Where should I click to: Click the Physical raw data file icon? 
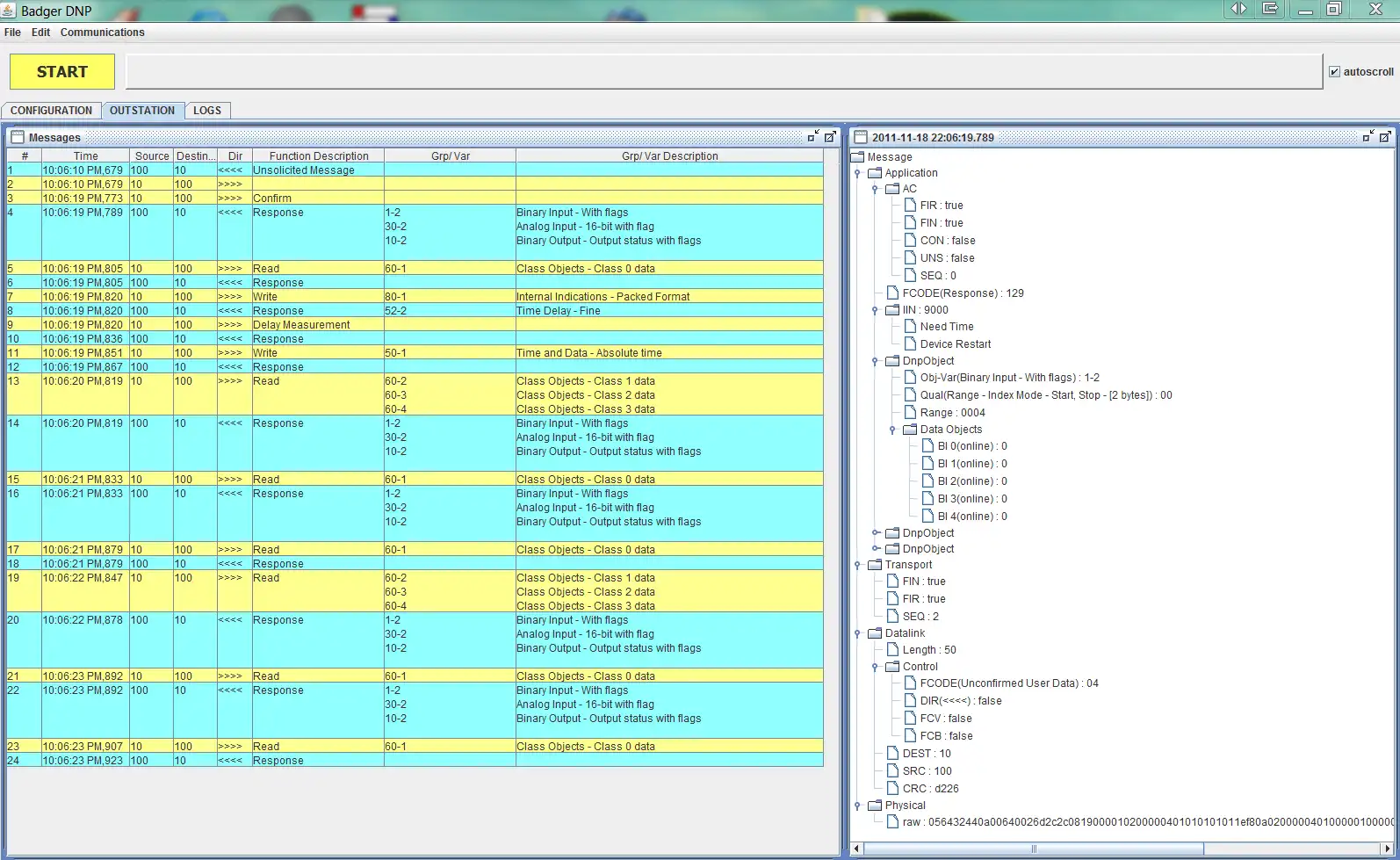(x=892, y=822)
